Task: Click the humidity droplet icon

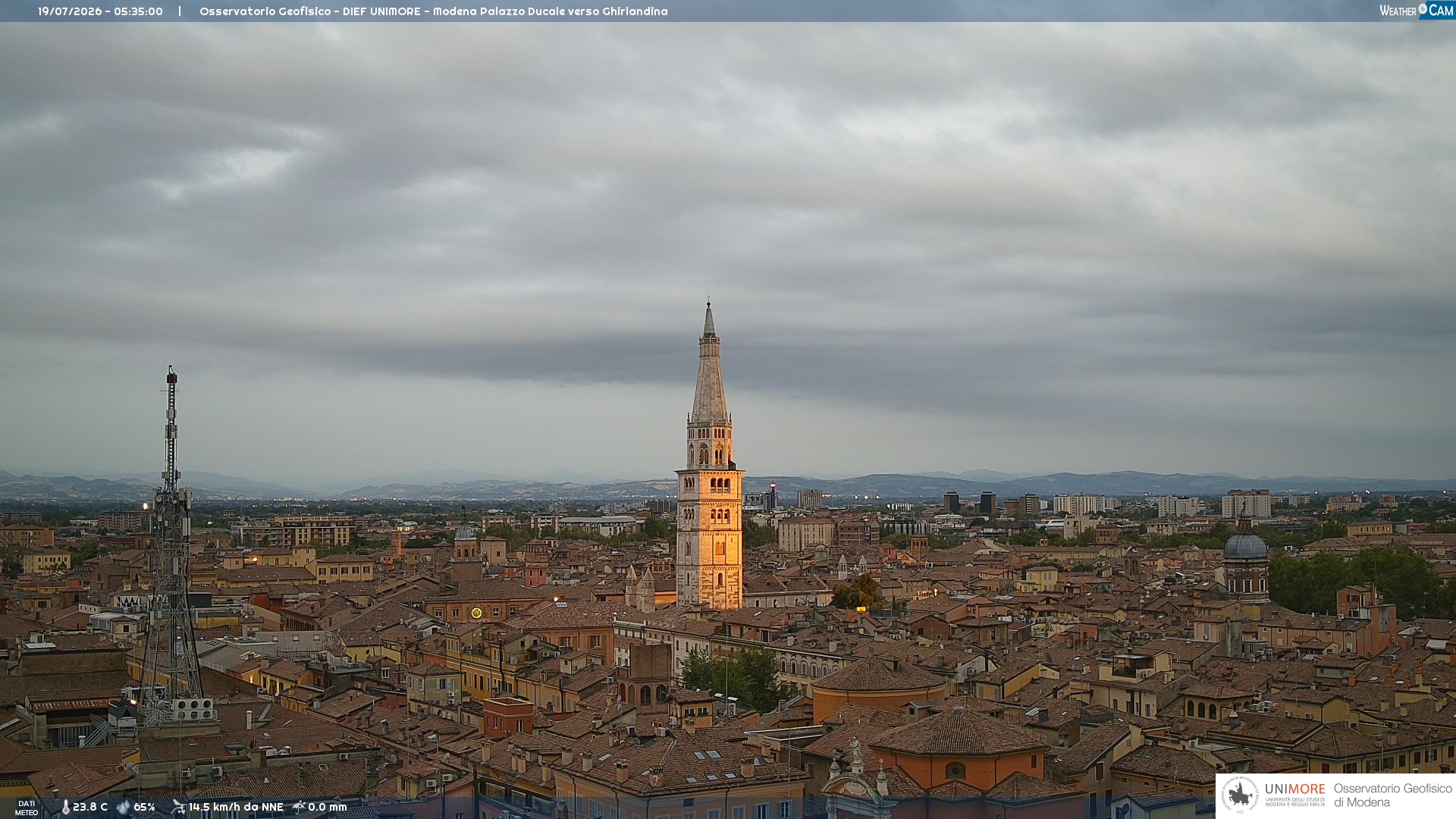Action: click(124, 807)
